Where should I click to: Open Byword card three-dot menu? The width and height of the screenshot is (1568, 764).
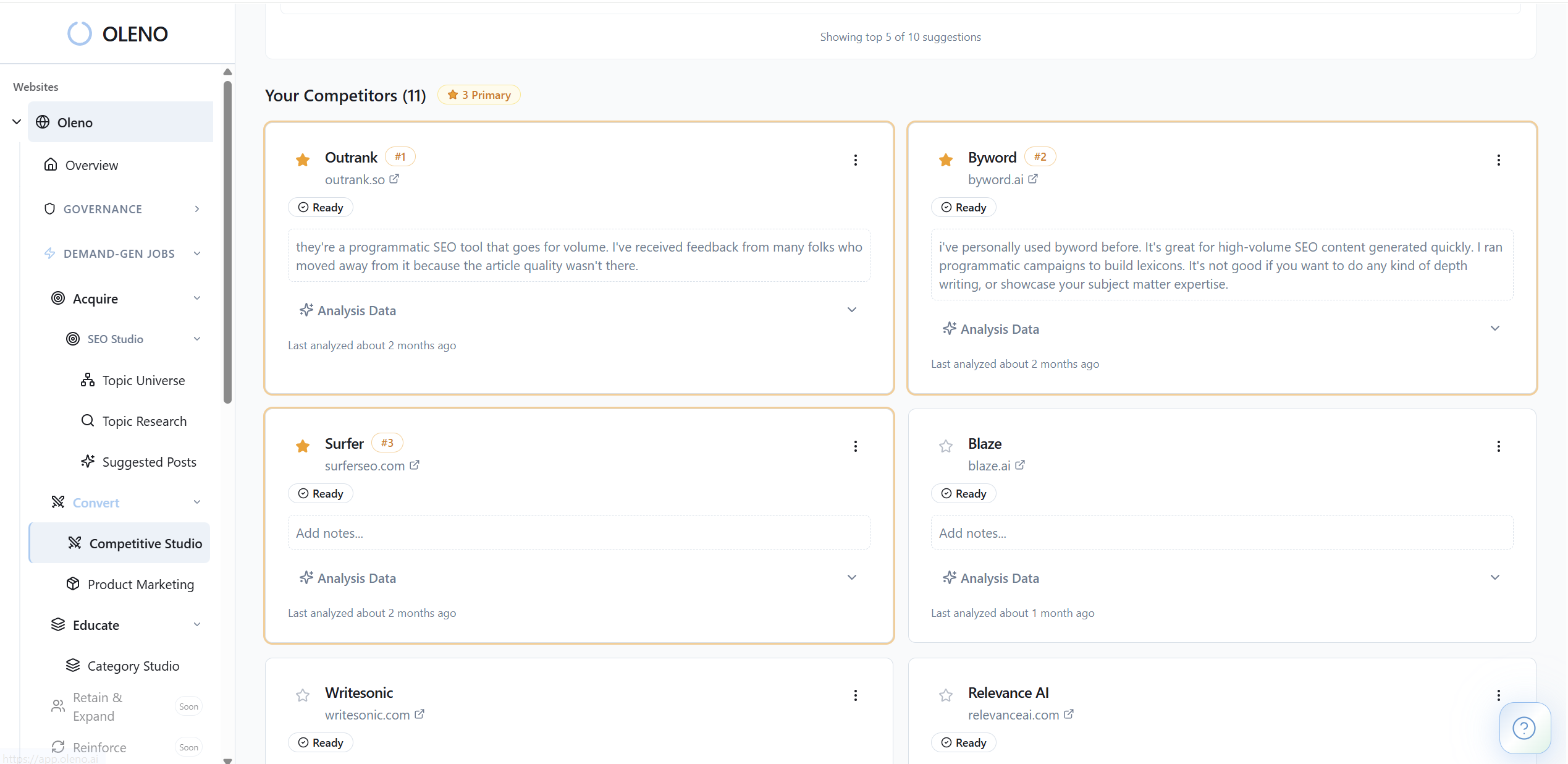point(1498,160)
